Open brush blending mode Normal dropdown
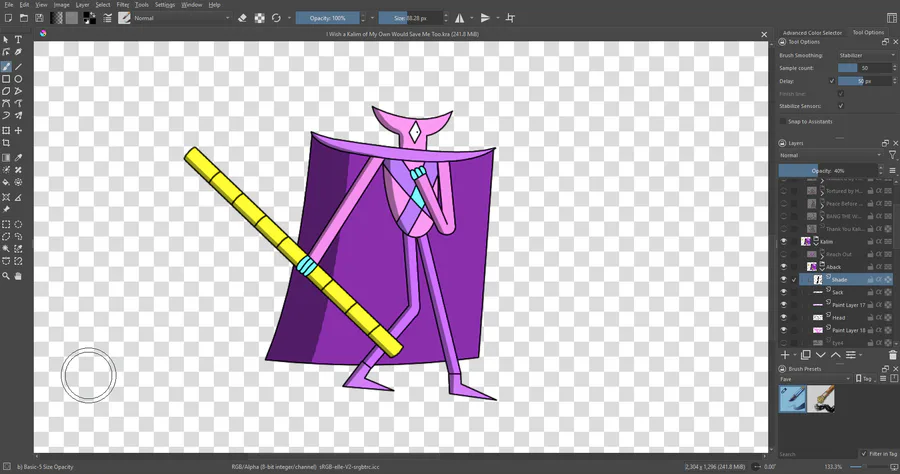The image size is (900, 474). (181, 18)
